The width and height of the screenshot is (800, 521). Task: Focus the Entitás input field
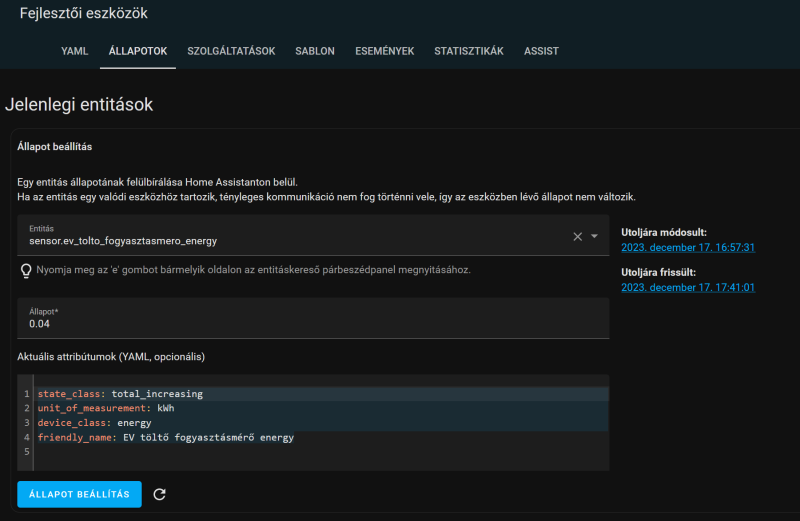click(x=290, y=240)
